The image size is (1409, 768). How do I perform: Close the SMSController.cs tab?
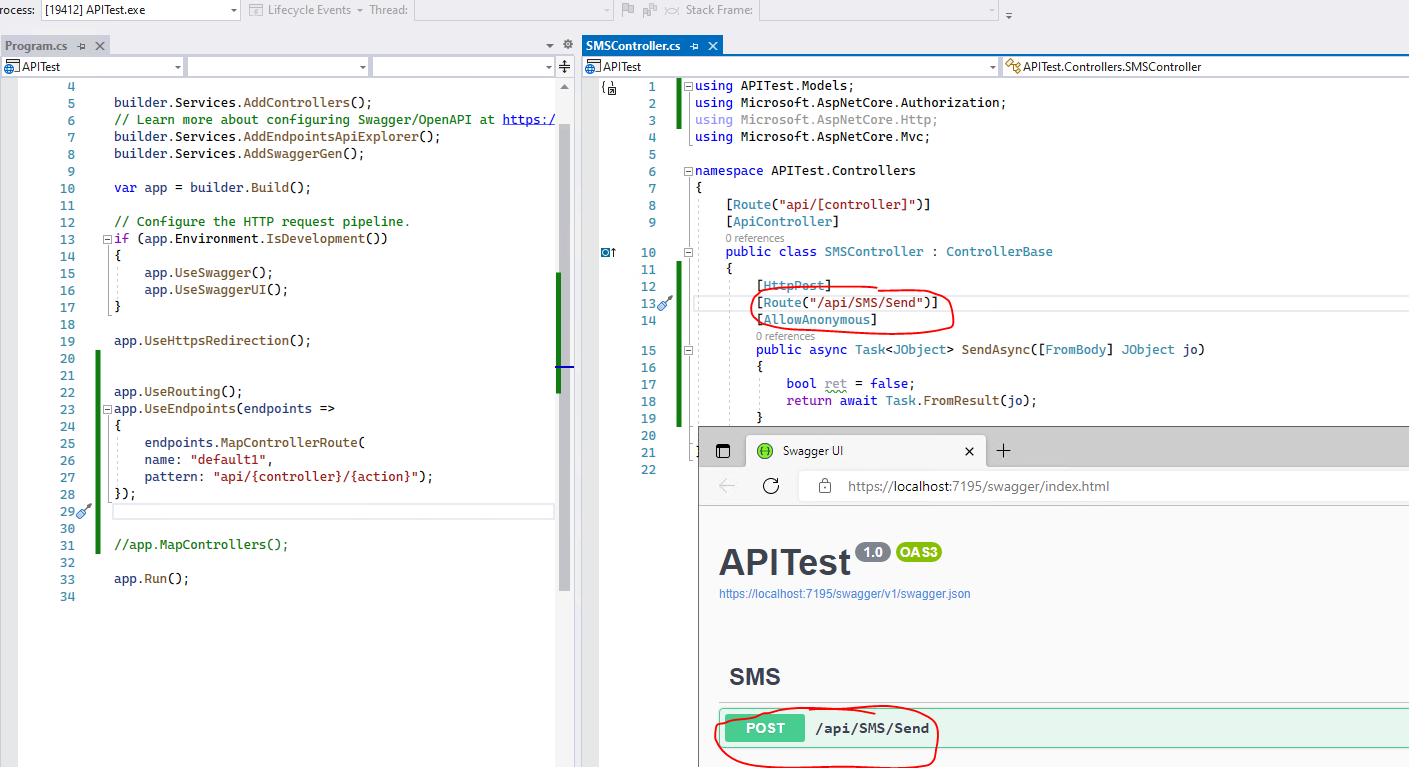point(713,46)
